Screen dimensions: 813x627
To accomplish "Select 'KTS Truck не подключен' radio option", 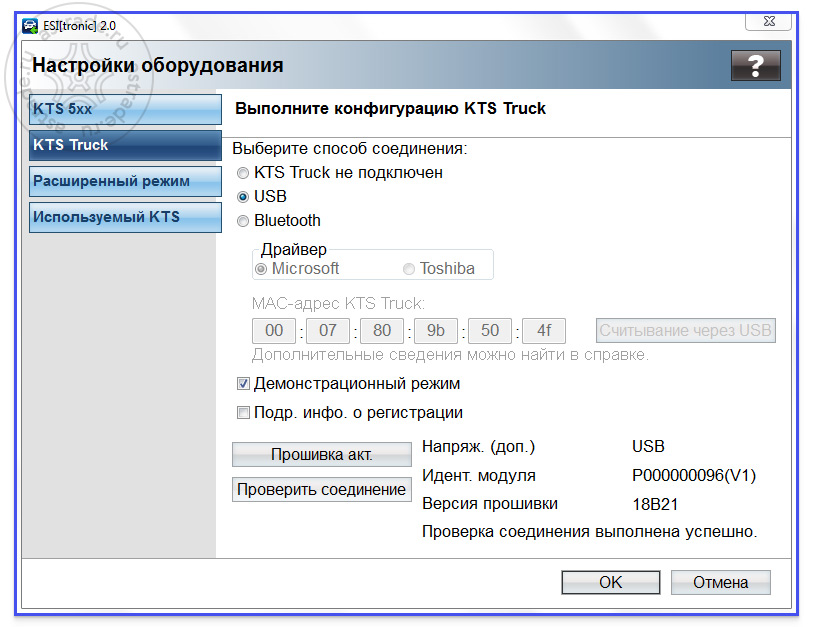I will click(x=243, y=173).
